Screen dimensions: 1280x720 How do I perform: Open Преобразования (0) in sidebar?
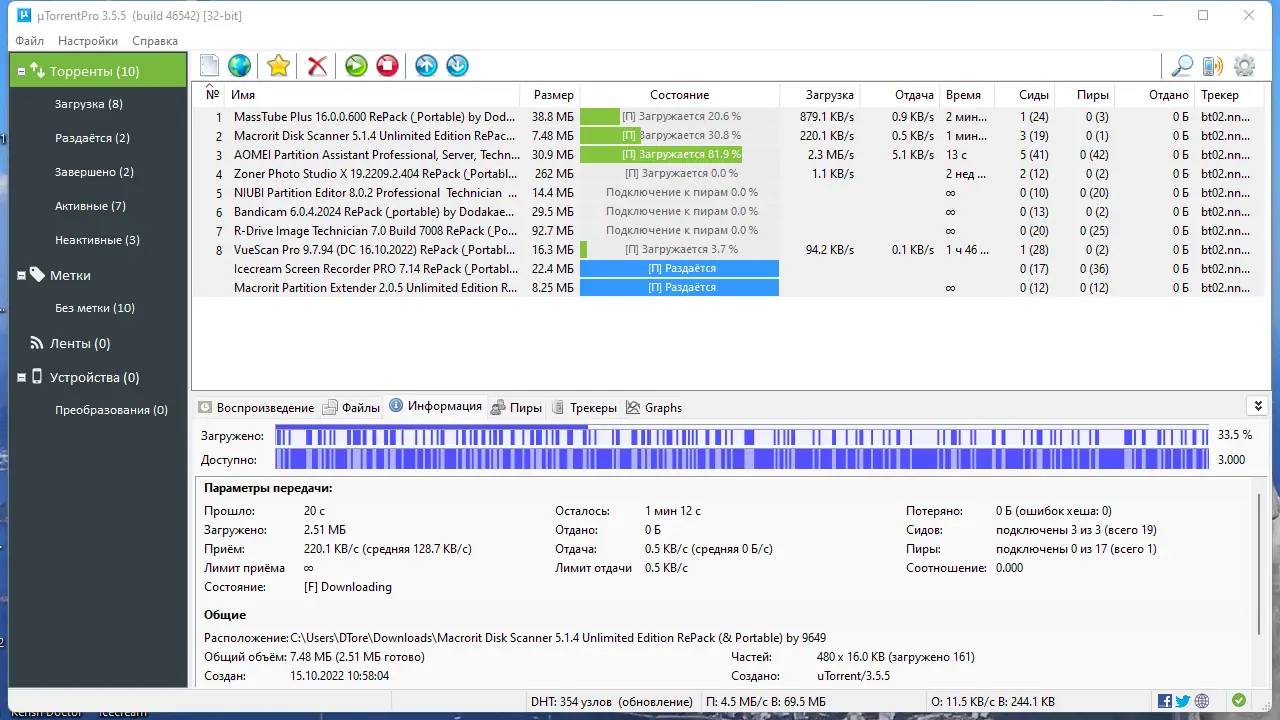111,410
